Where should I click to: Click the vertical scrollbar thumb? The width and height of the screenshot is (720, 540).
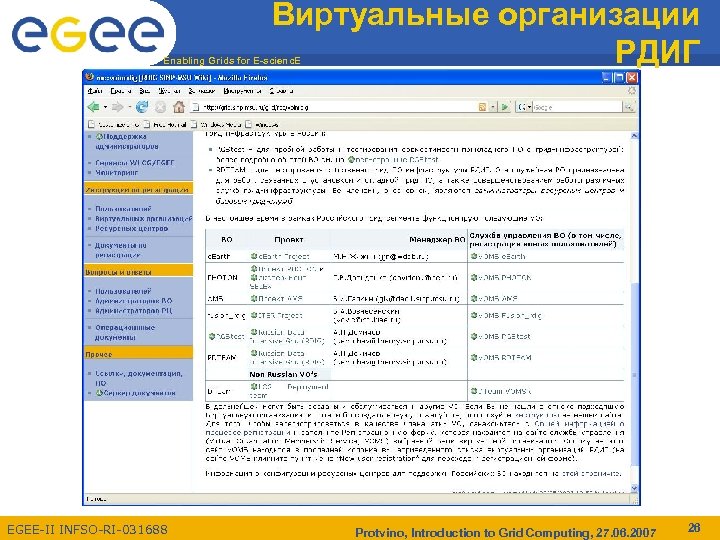[x=634, y=373]
